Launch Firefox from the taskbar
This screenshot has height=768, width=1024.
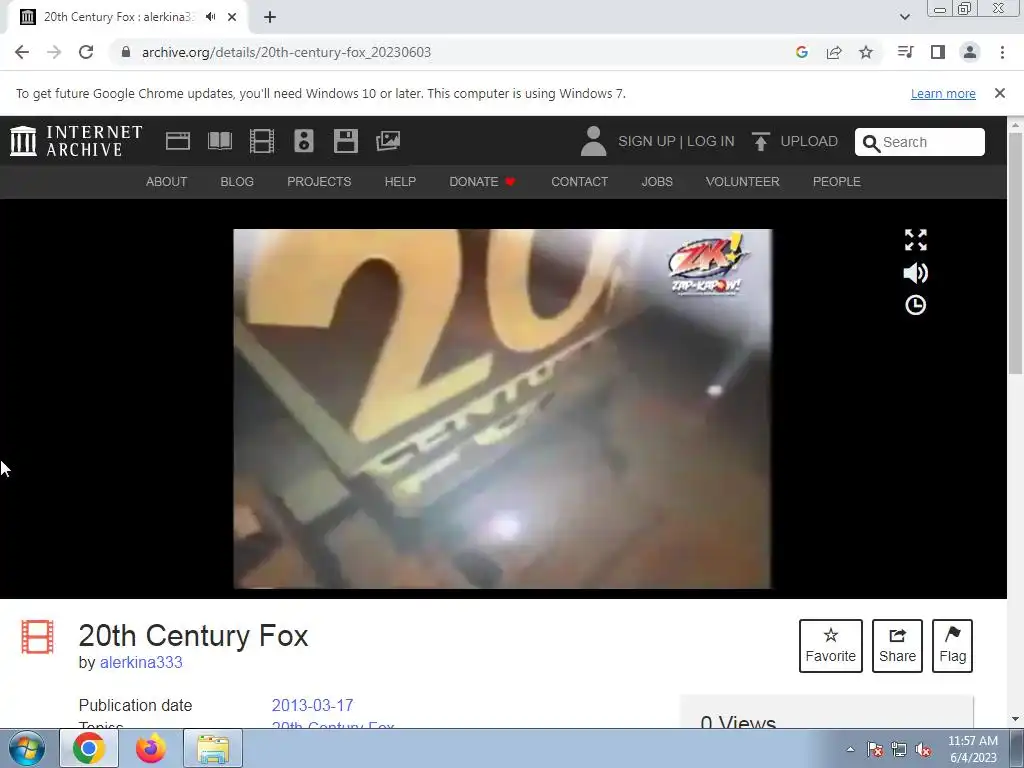151,748
